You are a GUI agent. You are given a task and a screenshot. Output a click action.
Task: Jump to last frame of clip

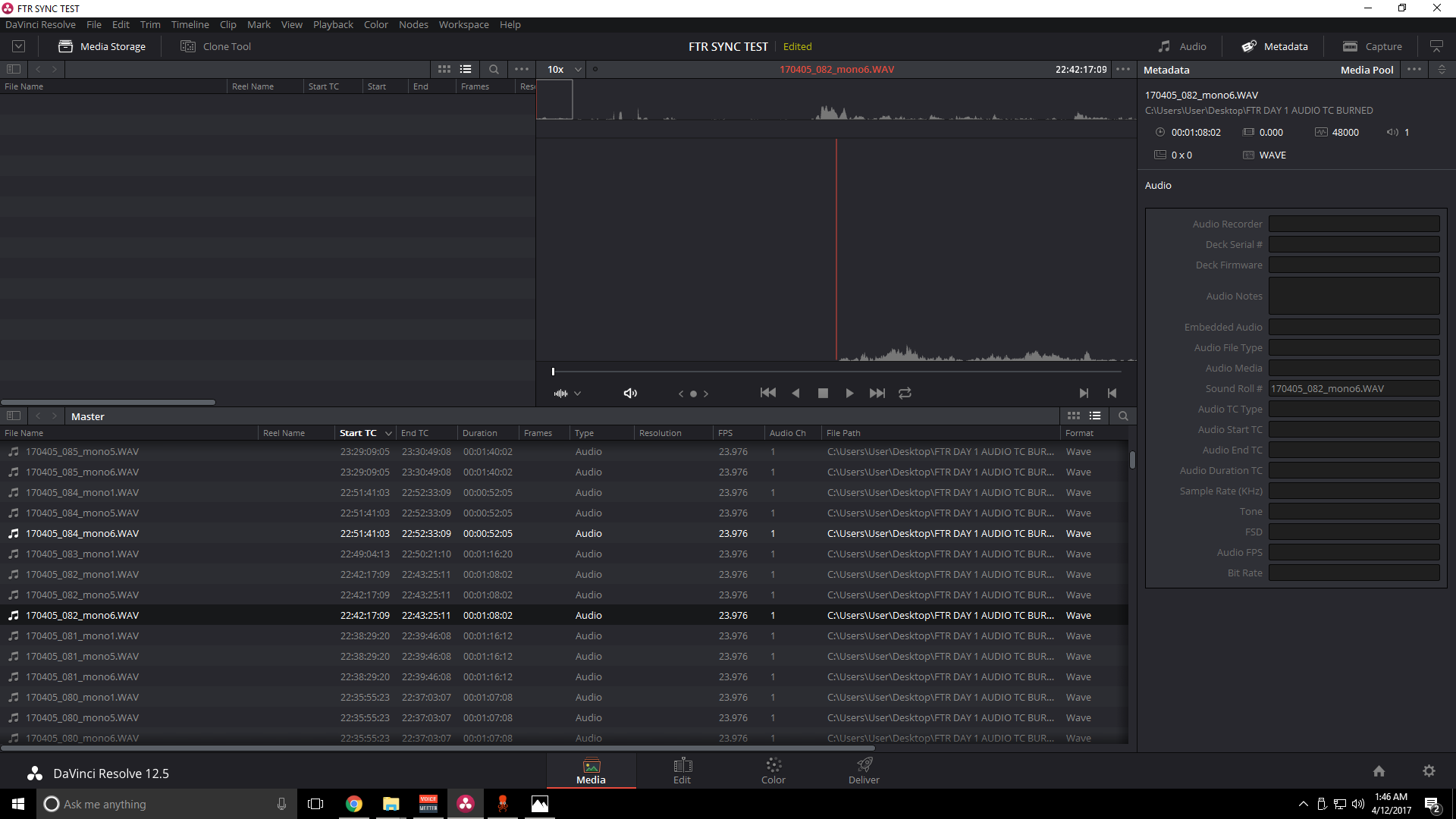pos(877,393)
